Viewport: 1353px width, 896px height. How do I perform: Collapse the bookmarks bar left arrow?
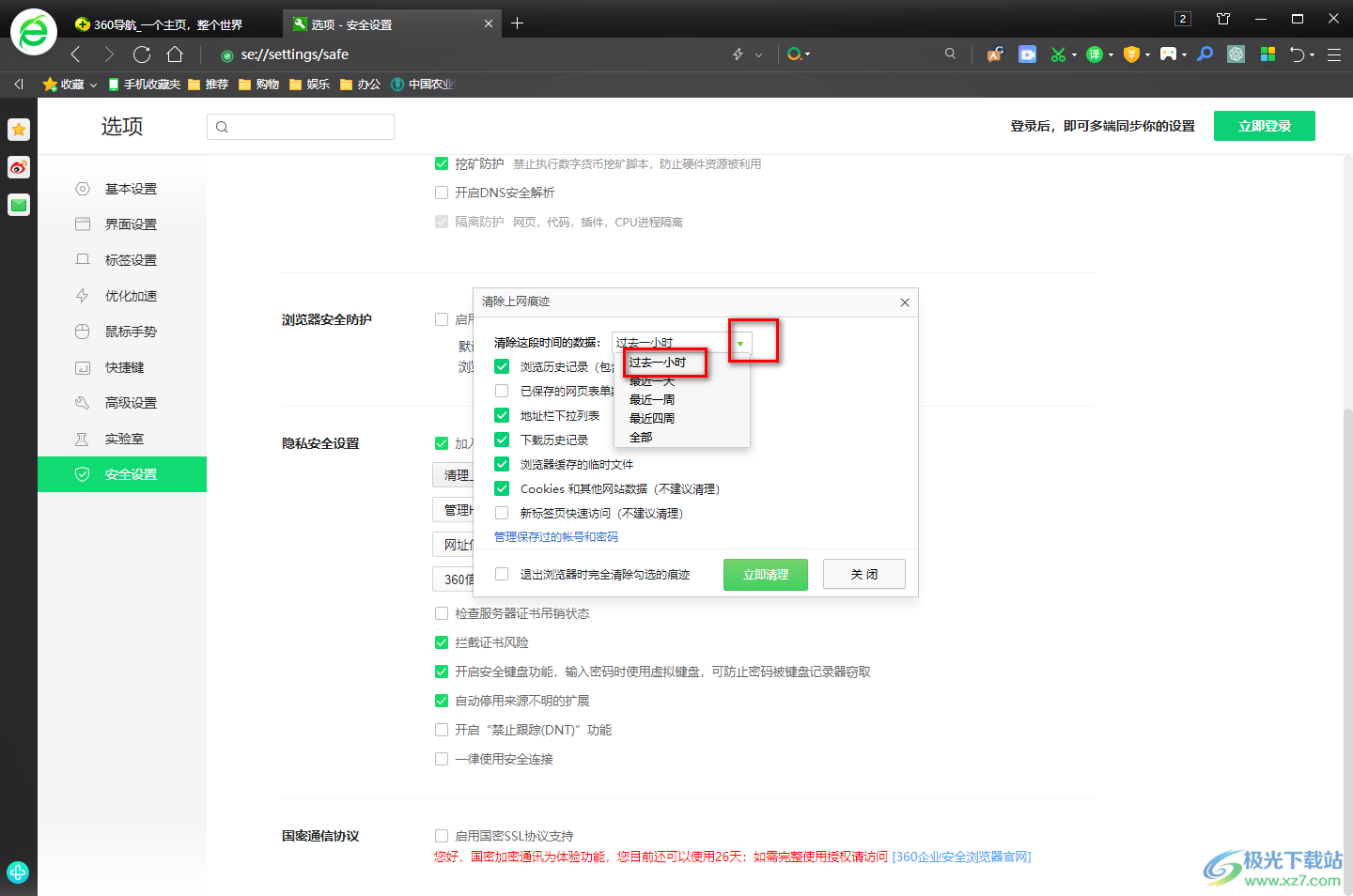(x=19, y=85)
